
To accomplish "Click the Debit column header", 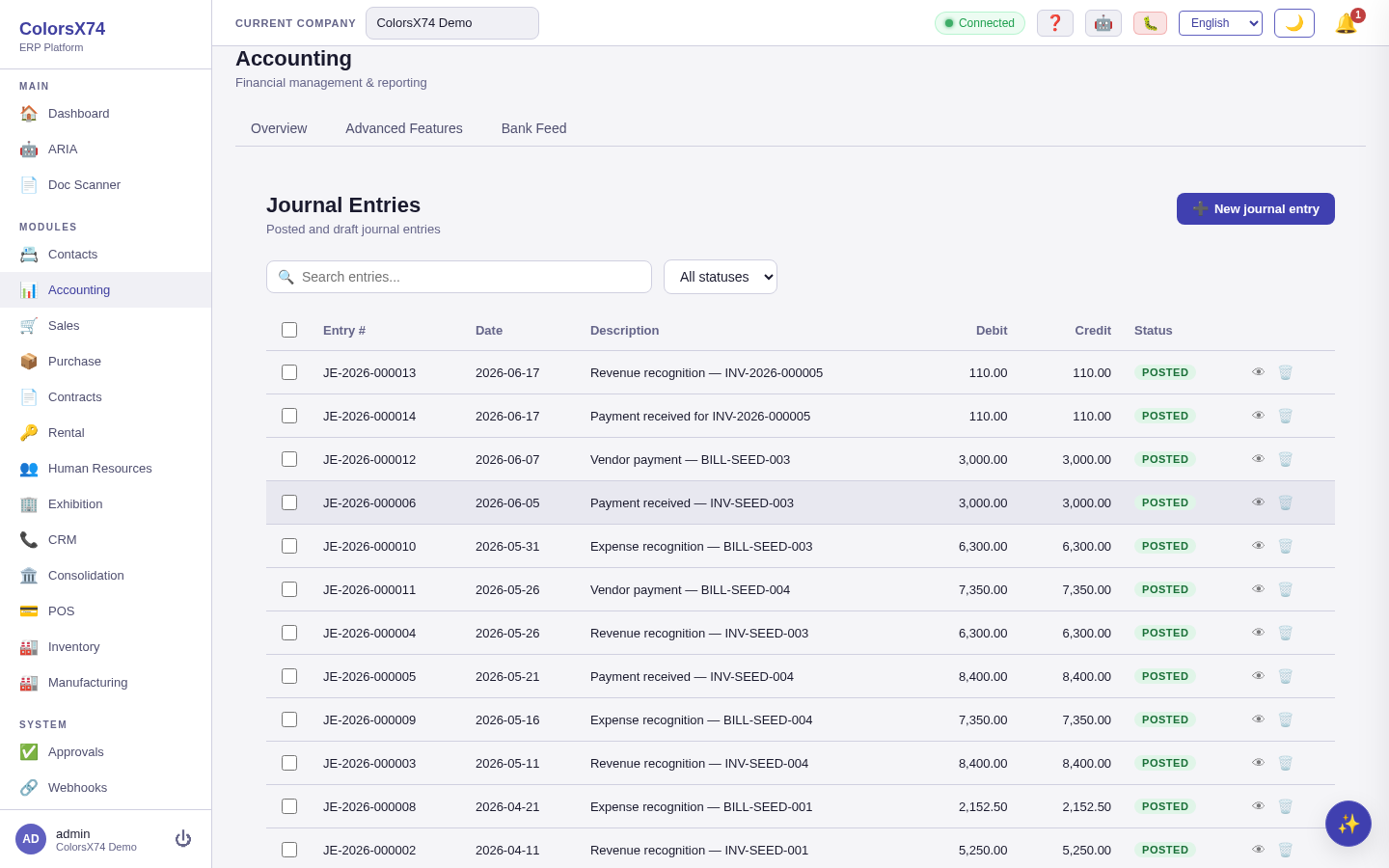I will [992, 330].
